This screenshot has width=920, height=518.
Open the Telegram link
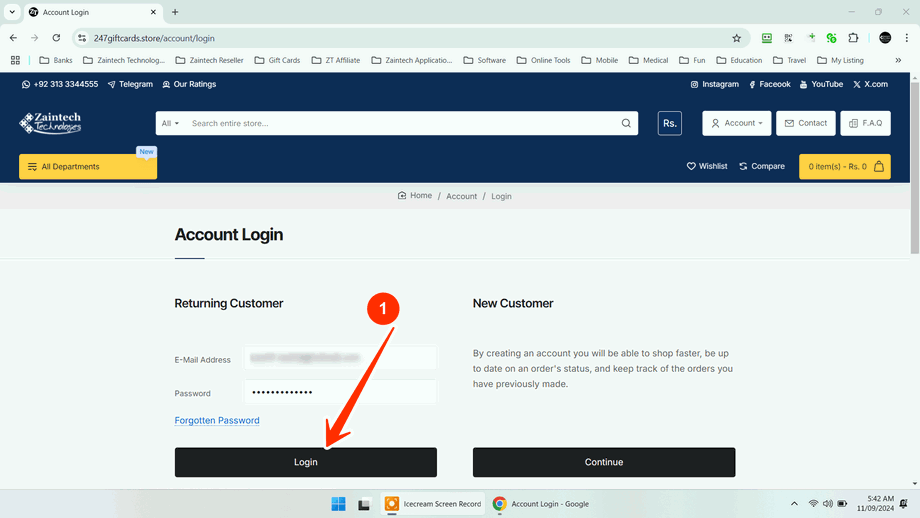(130, 84)
